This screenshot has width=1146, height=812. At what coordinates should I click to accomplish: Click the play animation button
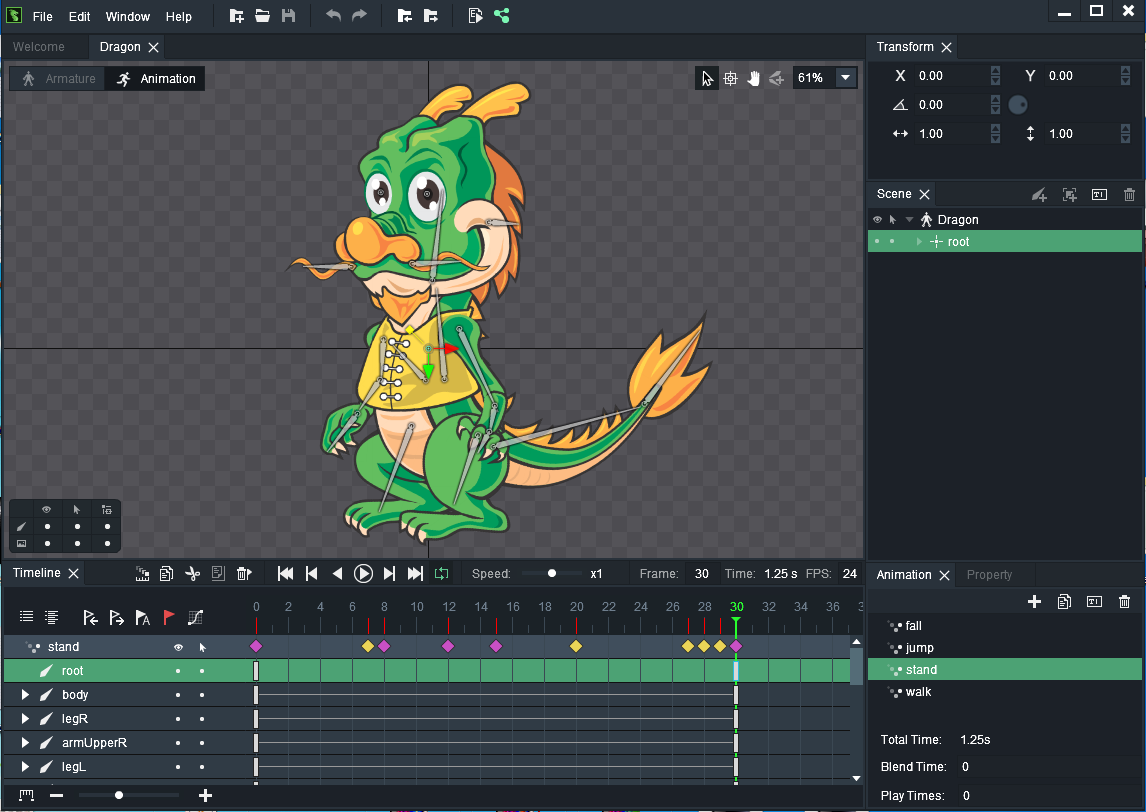(x=363, y=573)
